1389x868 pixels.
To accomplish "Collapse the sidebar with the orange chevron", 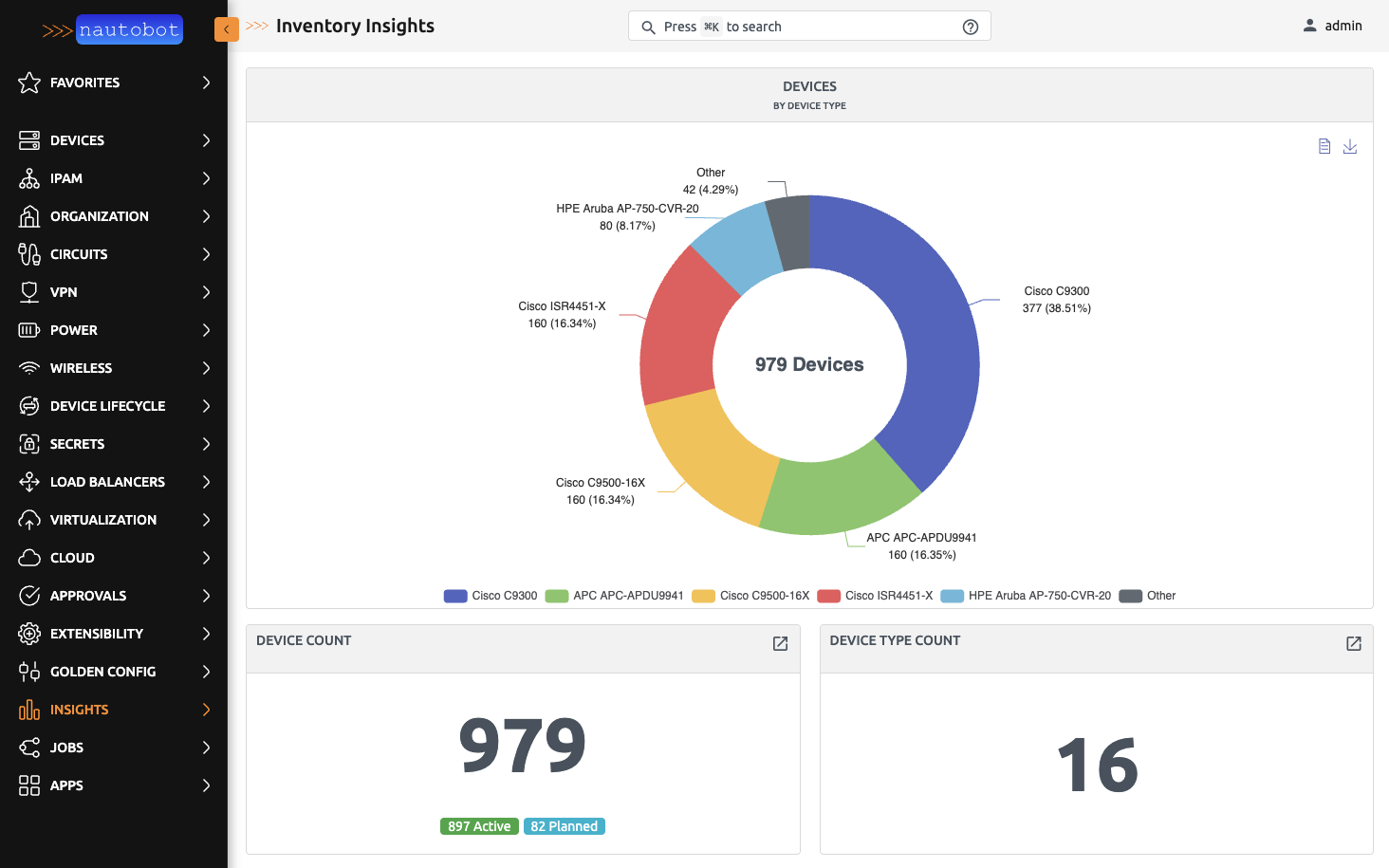I will point(226,29).
